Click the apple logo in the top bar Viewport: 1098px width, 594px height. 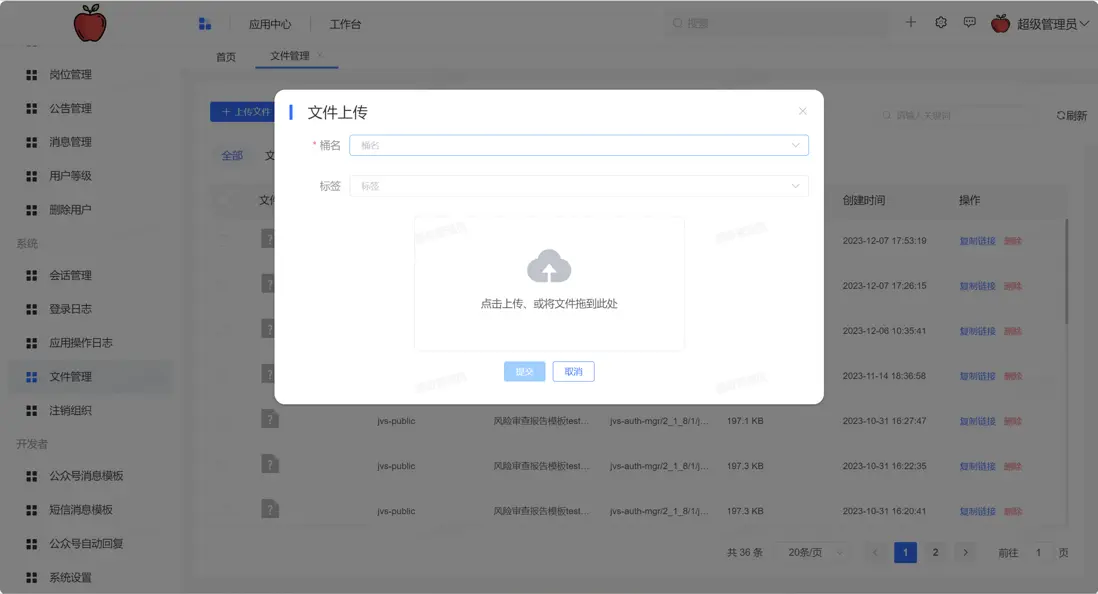coord(91,22)
